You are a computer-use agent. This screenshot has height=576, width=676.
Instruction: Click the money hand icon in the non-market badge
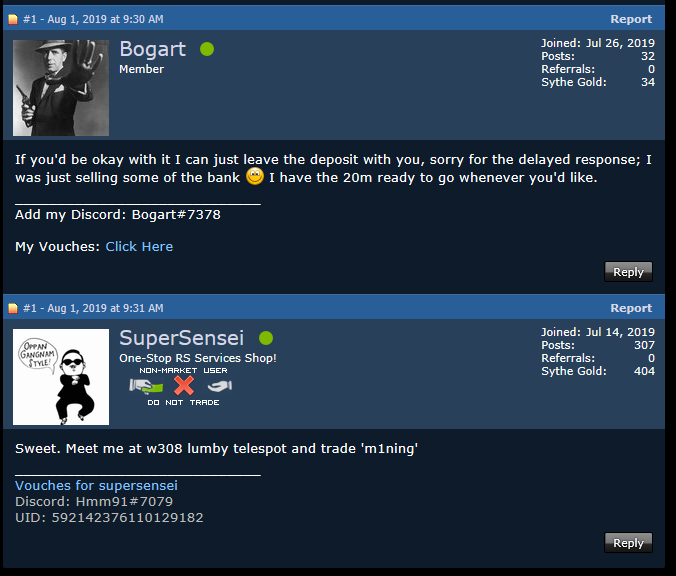(146, 386)
